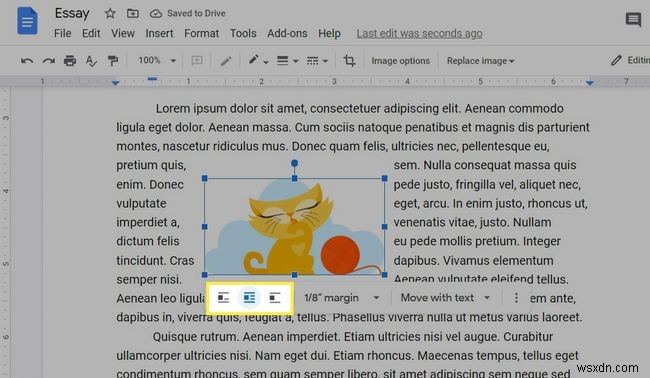Click the text 'pretium quis,'

pos(151,165)
